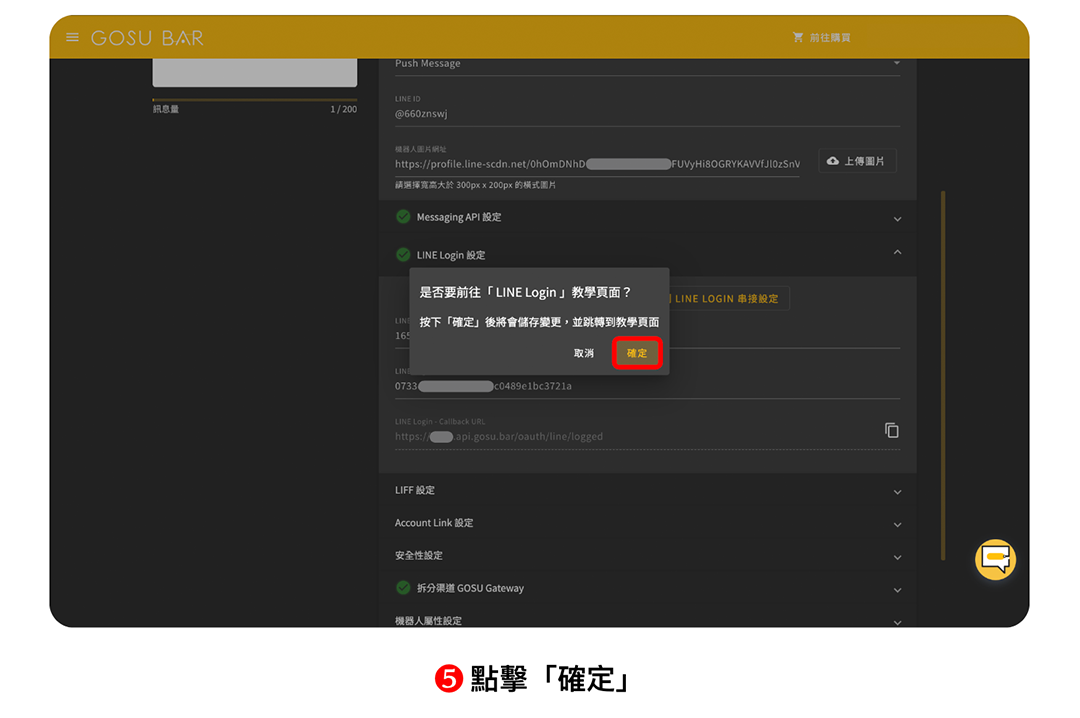Click the 訊息量 progress bar

click(255, 100)
